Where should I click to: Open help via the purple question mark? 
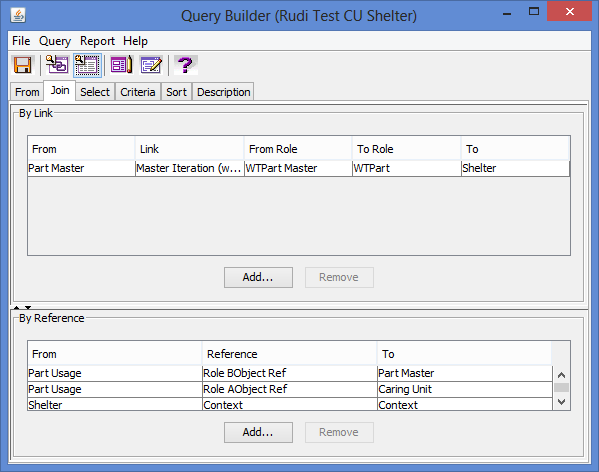coord(186,65)
